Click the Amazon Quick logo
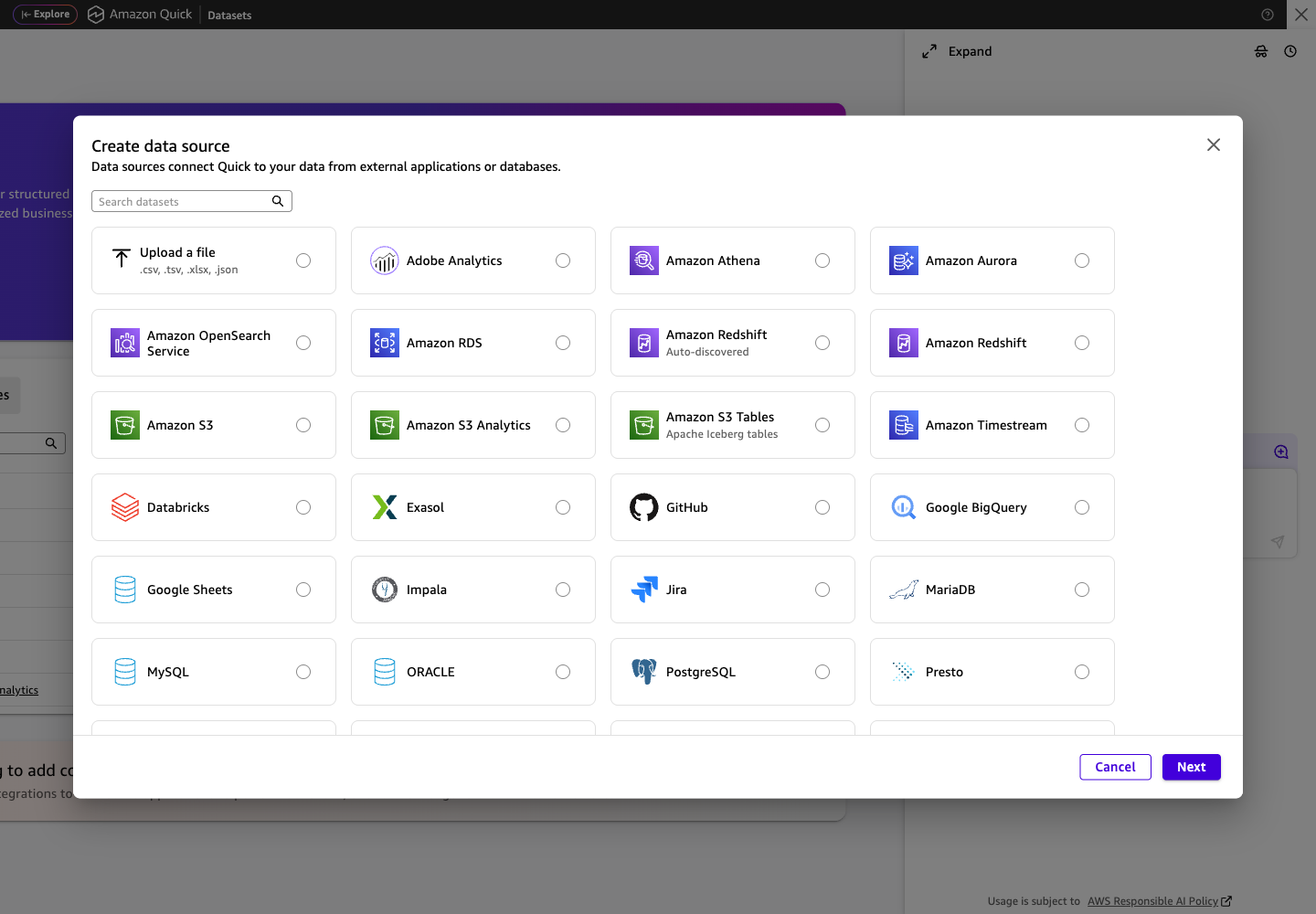Screen dimensions: 1316x914 (x=140, y=15)
